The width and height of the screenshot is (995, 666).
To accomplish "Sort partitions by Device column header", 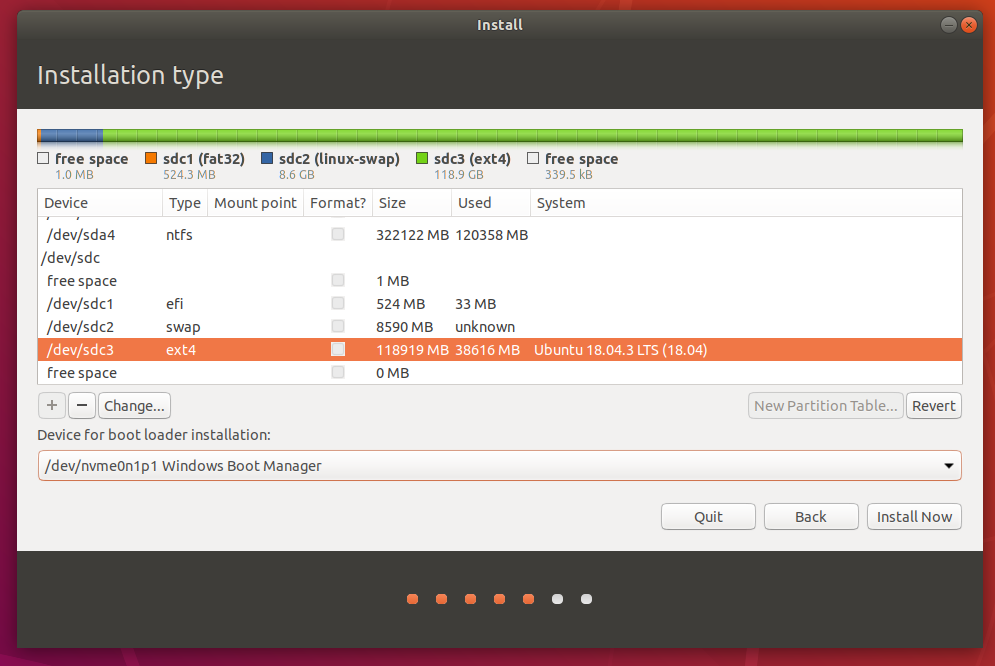I will point(99,203).
